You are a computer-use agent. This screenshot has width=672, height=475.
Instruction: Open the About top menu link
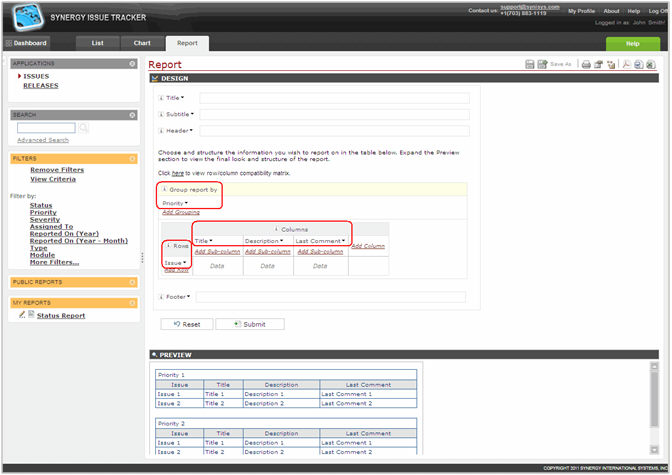[x=611, y=11]
